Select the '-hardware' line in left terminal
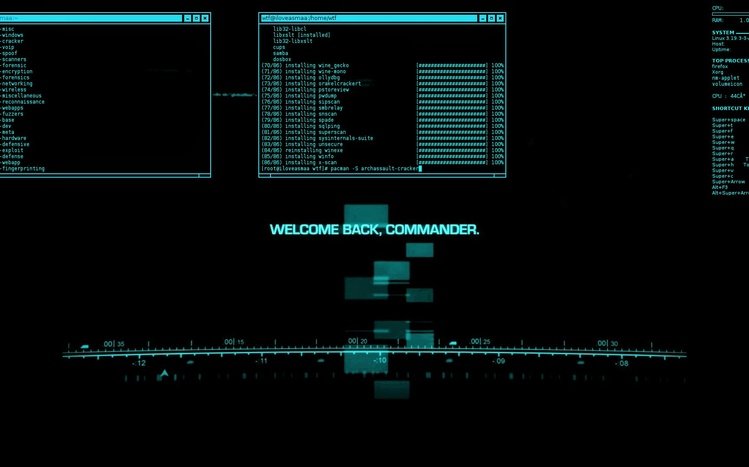This screenshot has height=467, width=749. [14, 138]
